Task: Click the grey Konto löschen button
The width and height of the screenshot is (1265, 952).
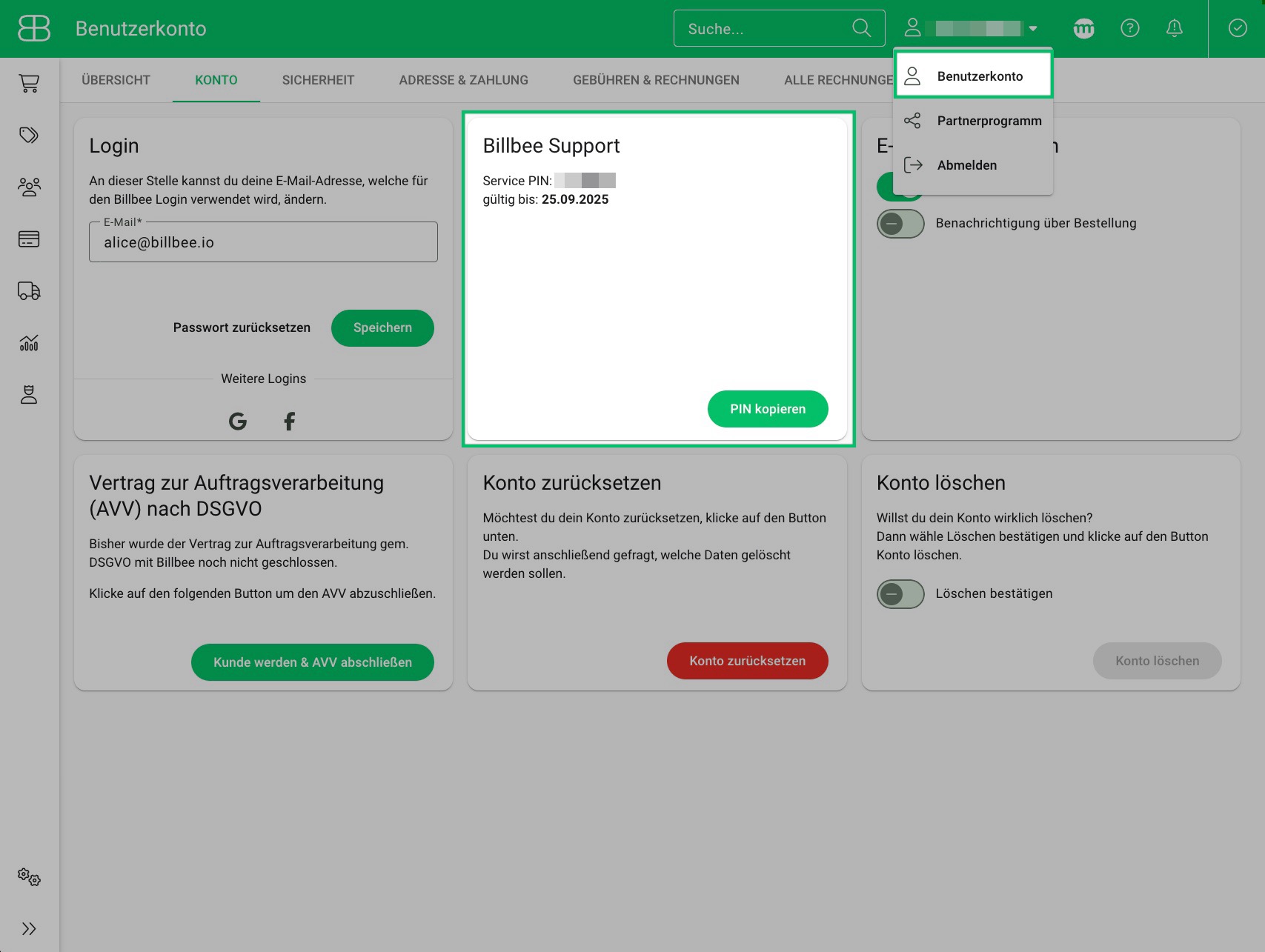Action: (1157, 661)
